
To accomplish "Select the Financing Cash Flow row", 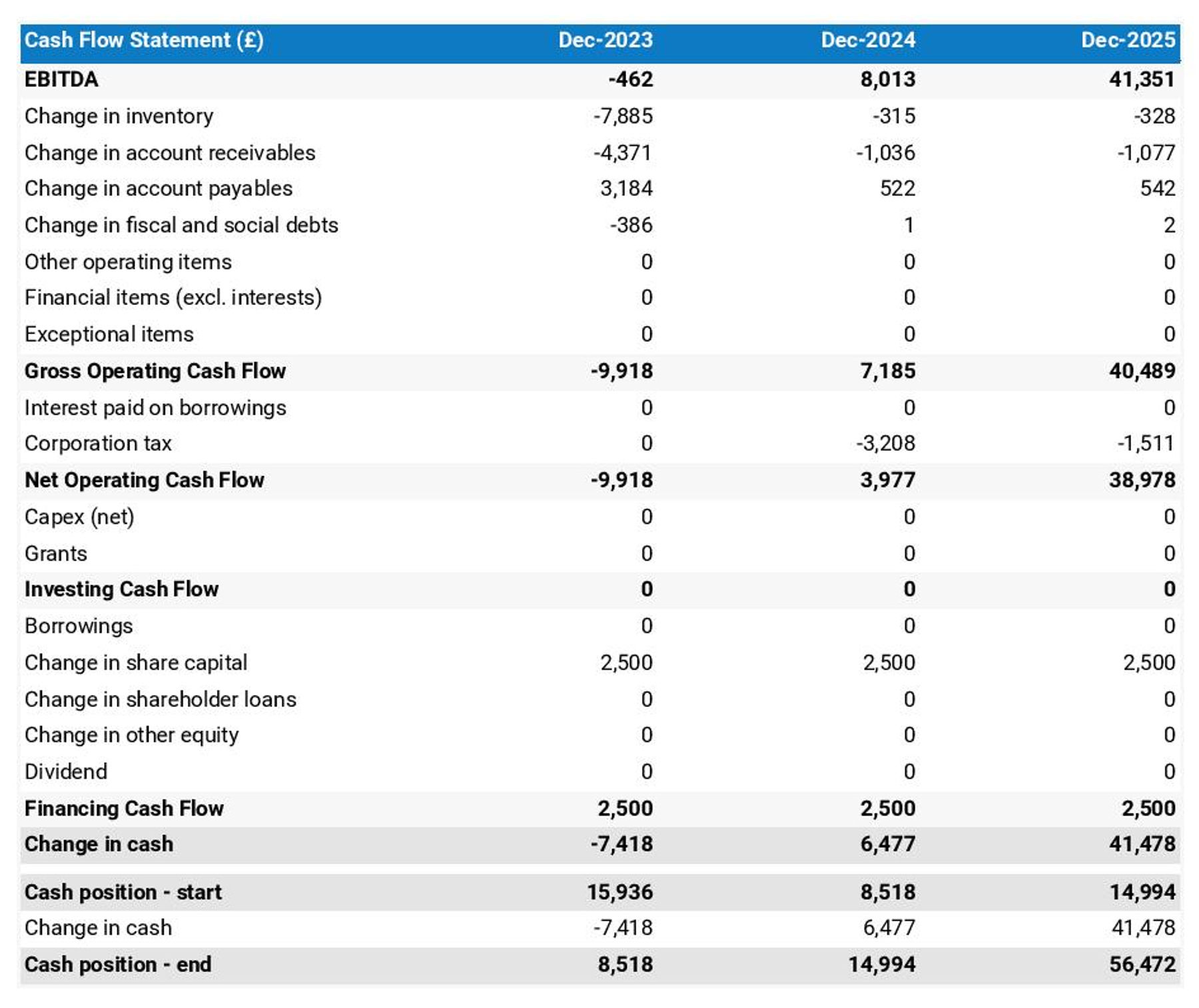I will [124, 808].
